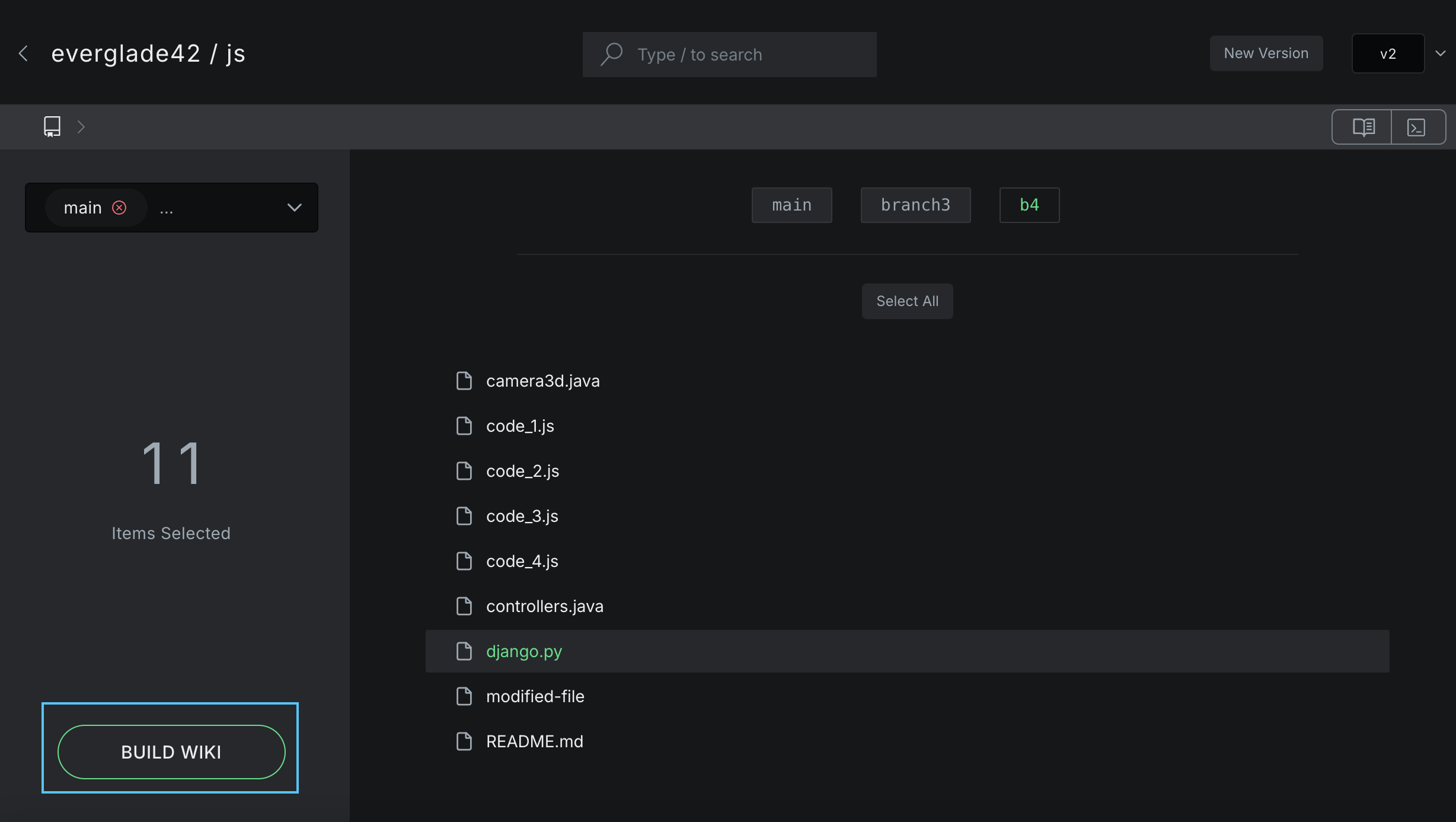Select the README.md file name
1456x822 pixels.
[x=534, y=741]
